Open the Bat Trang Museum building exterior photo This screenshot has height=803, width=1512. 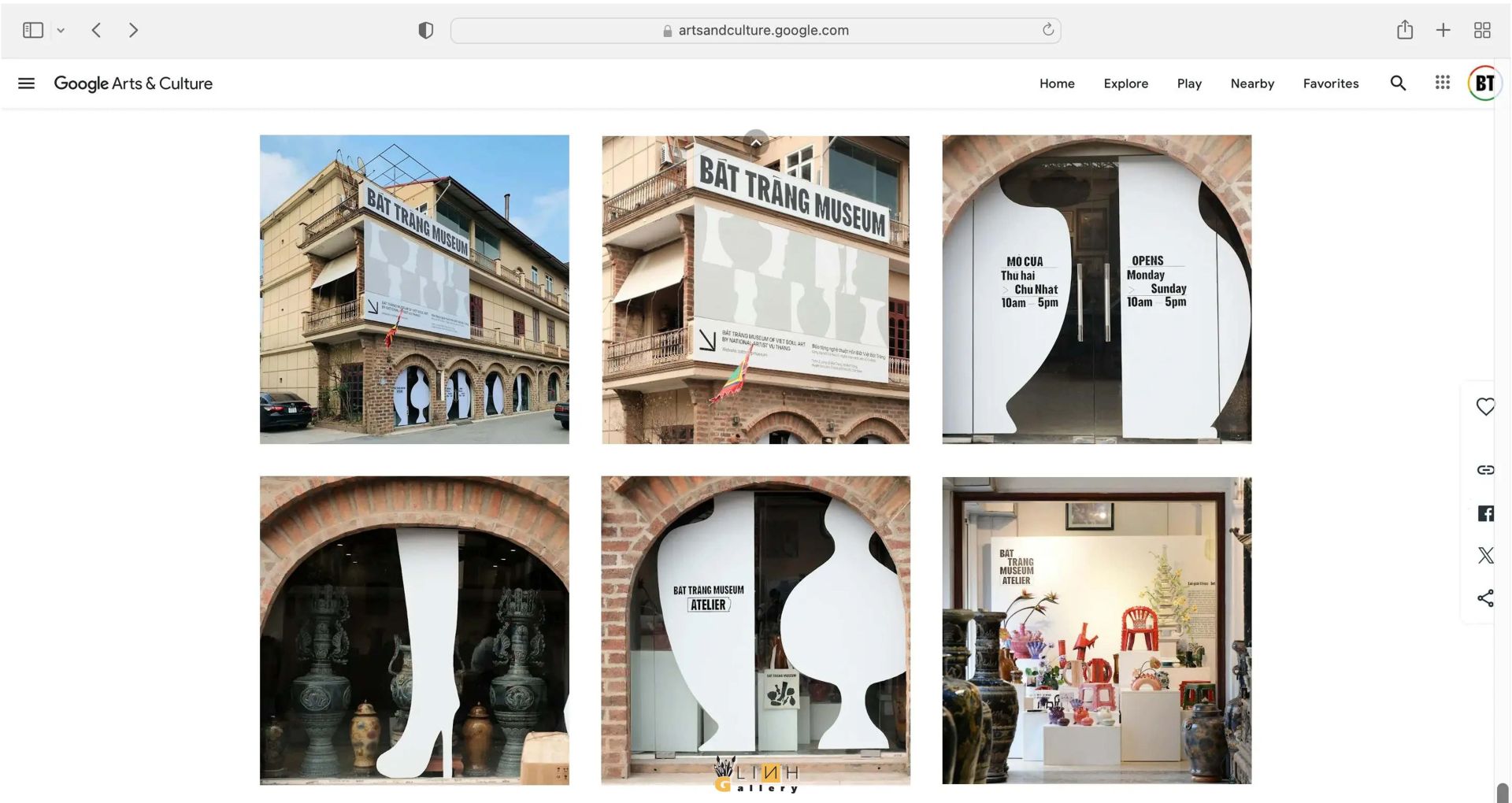pos(414,289)
